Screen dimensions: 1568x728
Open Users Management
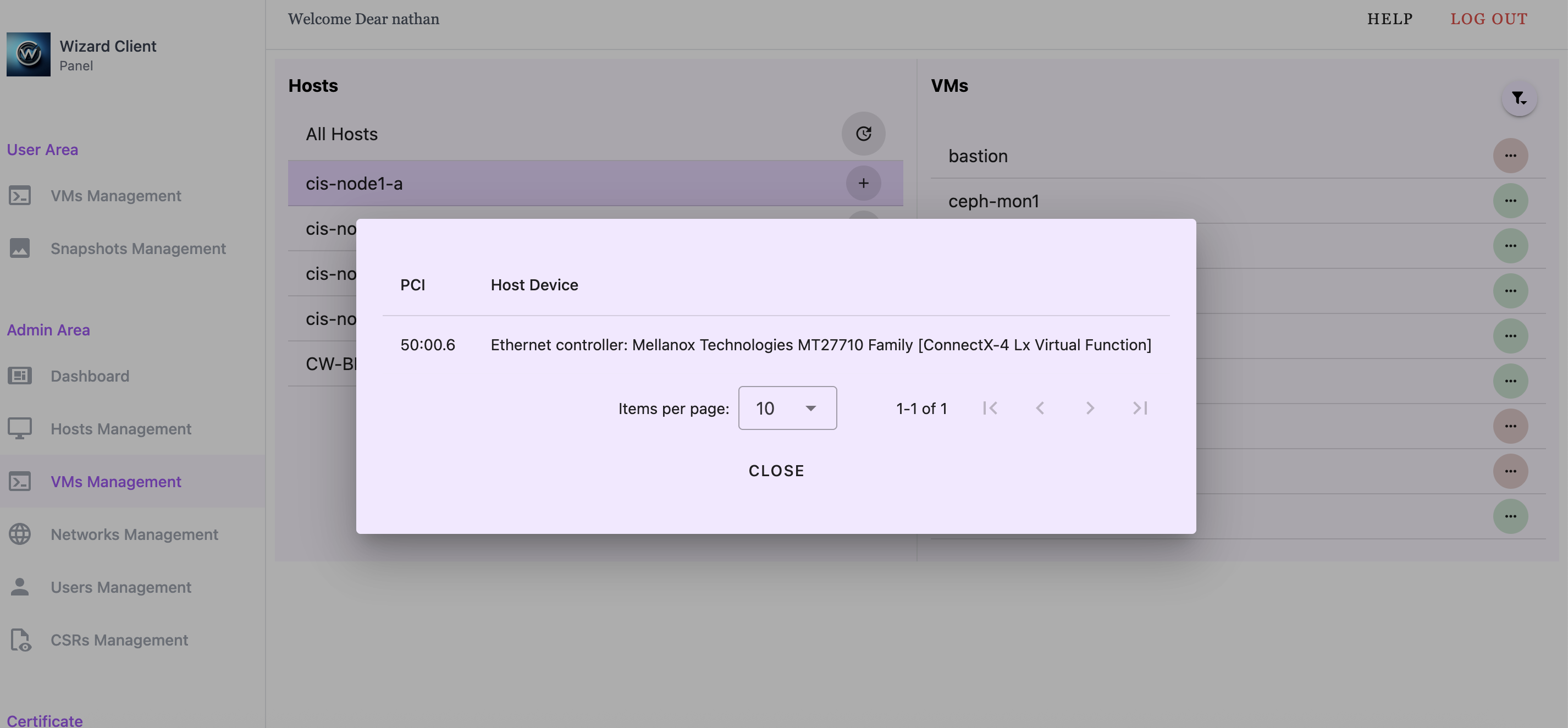(120, 587)
